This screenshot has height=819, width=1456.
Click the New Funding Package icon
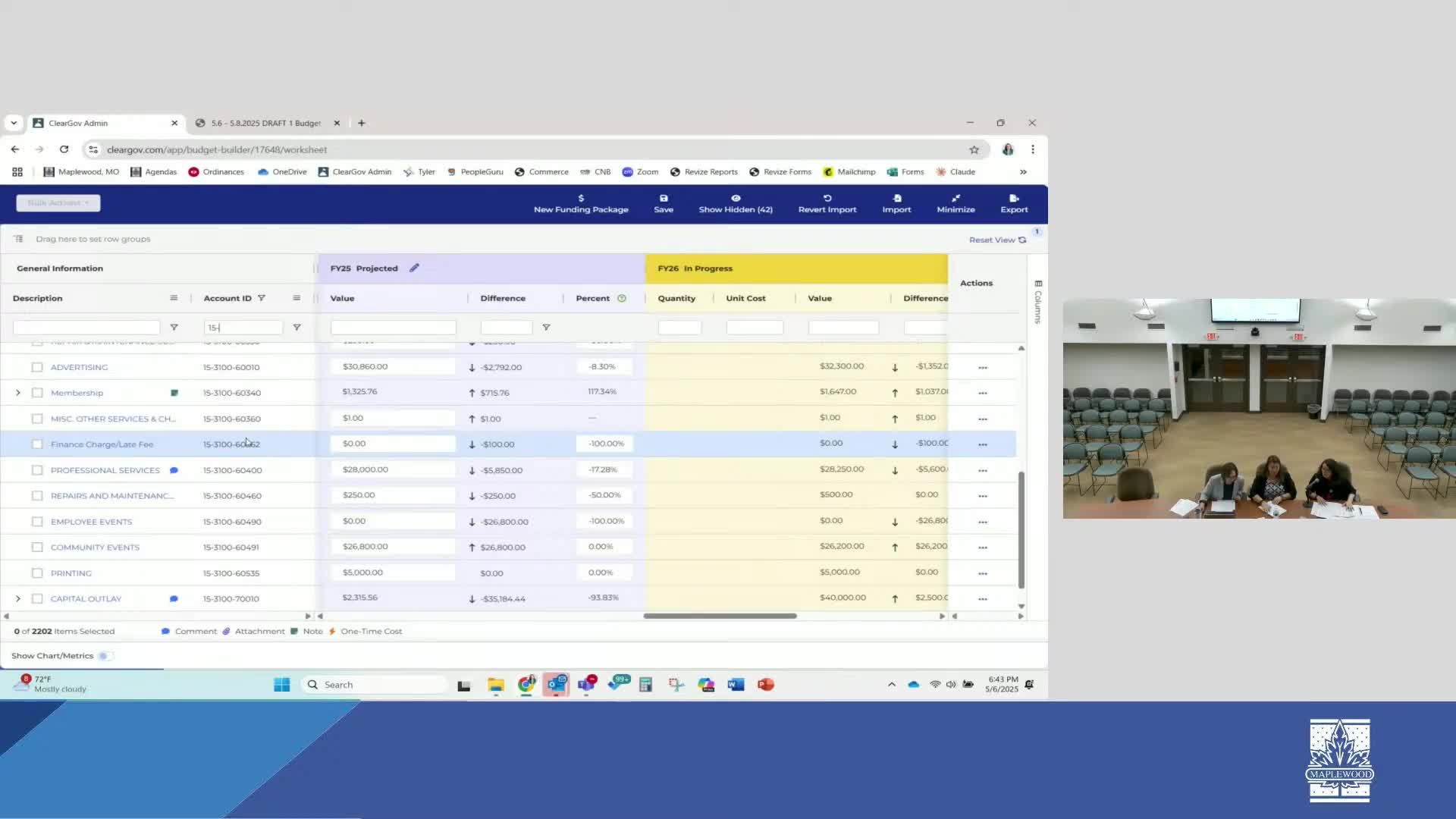pyautogui.click(x=581, y=199)
